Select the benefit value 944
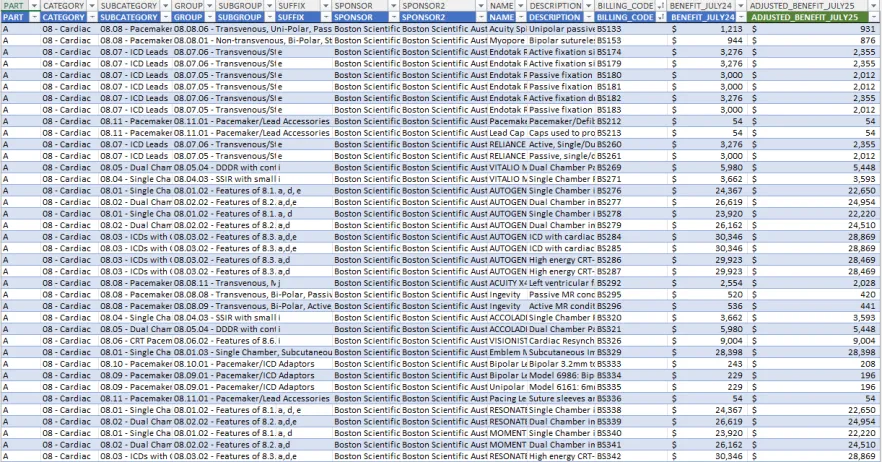Screen dimensions: 882x462 [x=708, y=41]
